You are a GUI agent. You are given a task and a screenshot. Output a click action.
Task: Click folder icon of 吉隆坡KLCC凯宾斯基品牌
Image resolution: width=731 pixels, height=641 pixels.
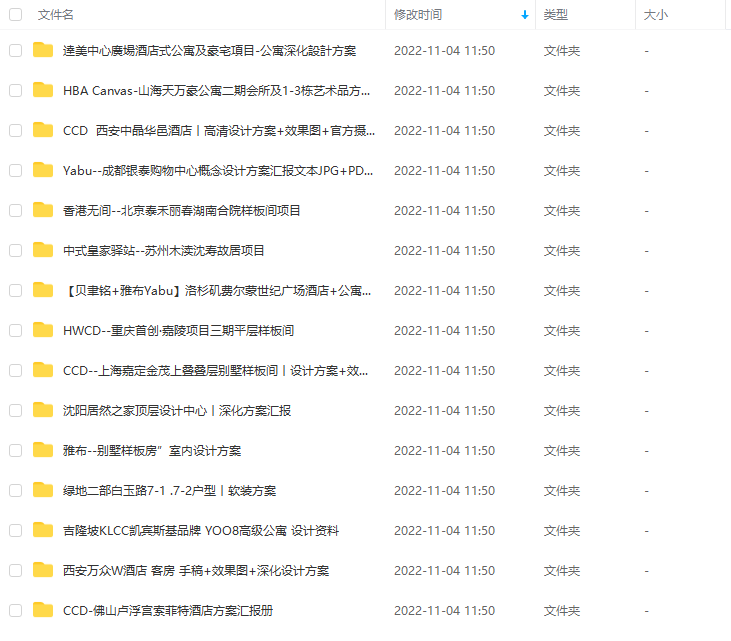pos(43,531)
